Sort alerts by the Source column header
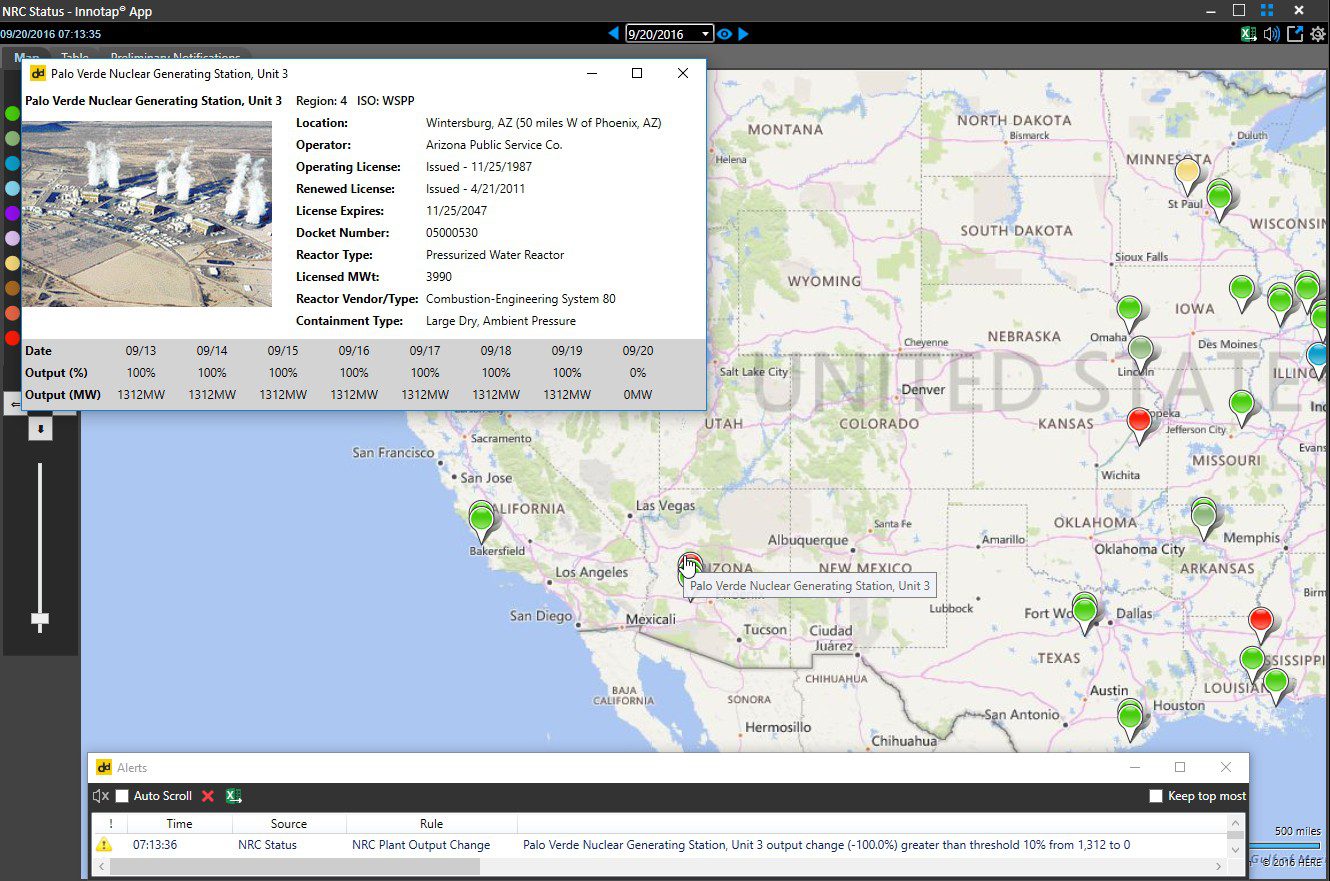Image resolution: width=1330 pixels, height=881 pixels. 289,824
